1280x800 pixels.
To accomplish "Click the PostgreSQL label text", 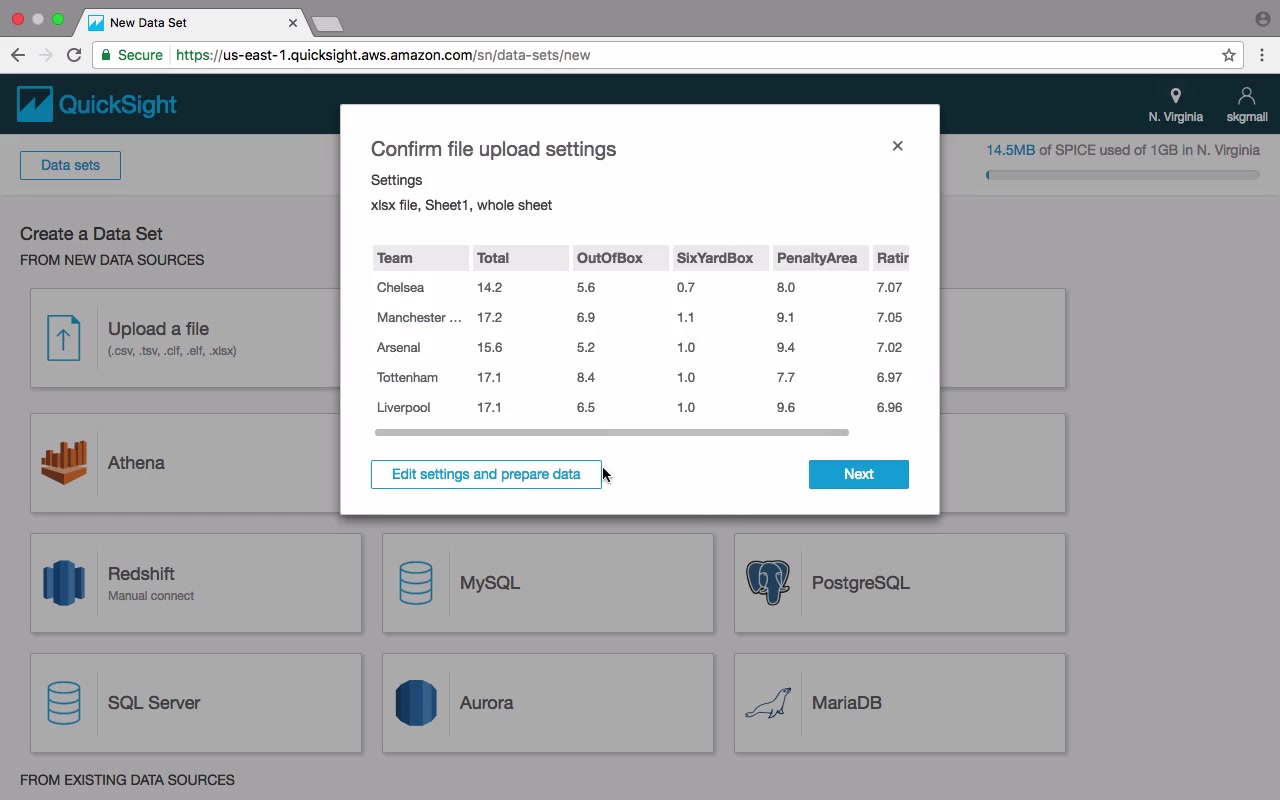I will pos(861,583).
